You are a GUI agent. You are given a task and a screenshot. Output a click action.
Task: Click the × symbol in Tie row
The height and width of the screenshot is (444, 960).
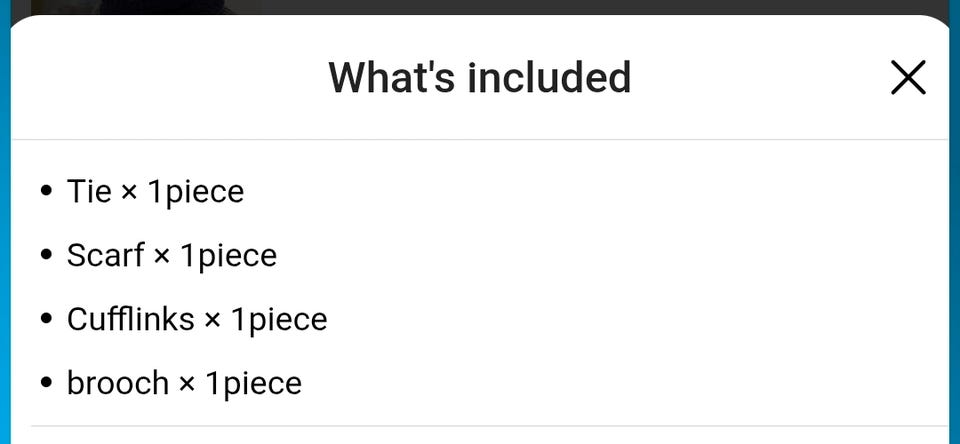click(x=129, y=193)
